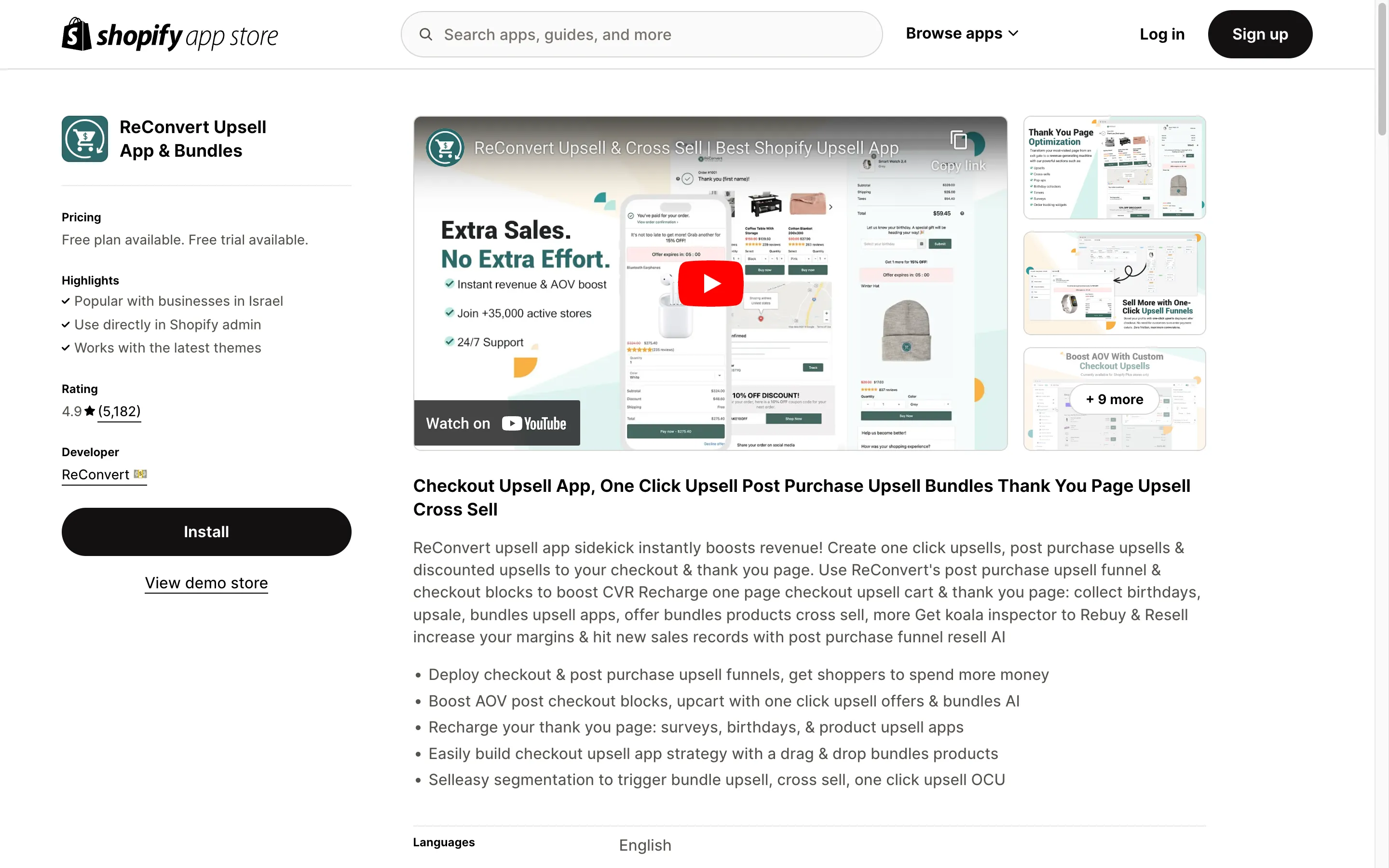The image size is (1389, 868).
Task: Click the Pricing section label
Action: pos(82,217)
